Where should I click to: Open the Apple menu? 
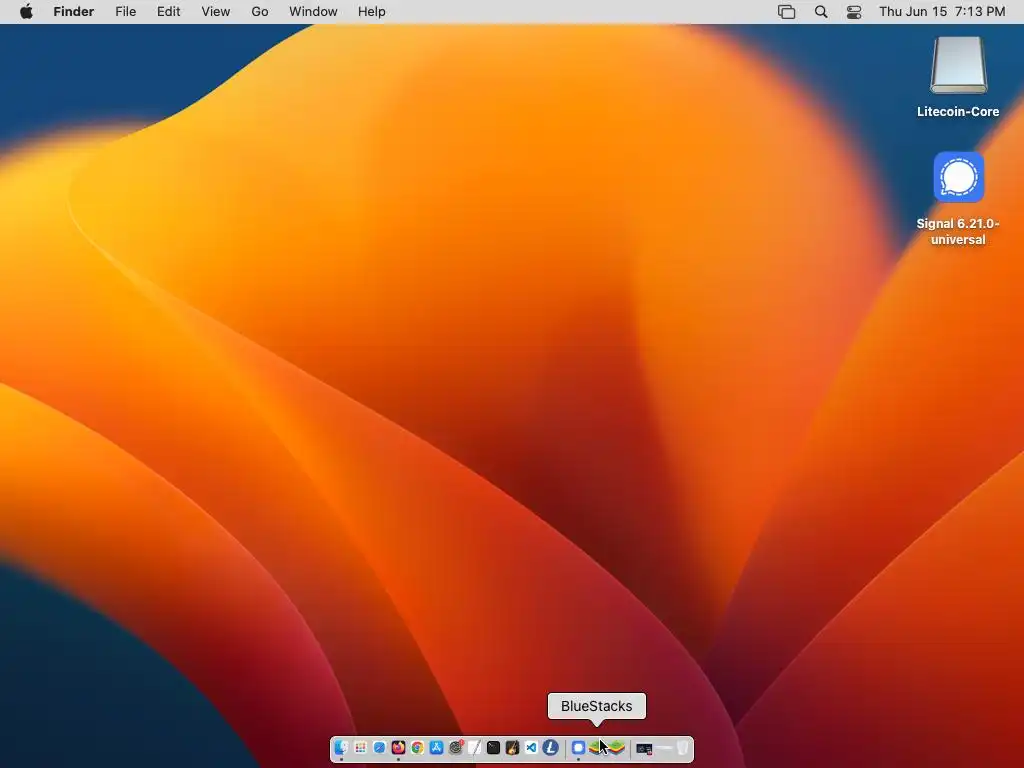[26, 12]
